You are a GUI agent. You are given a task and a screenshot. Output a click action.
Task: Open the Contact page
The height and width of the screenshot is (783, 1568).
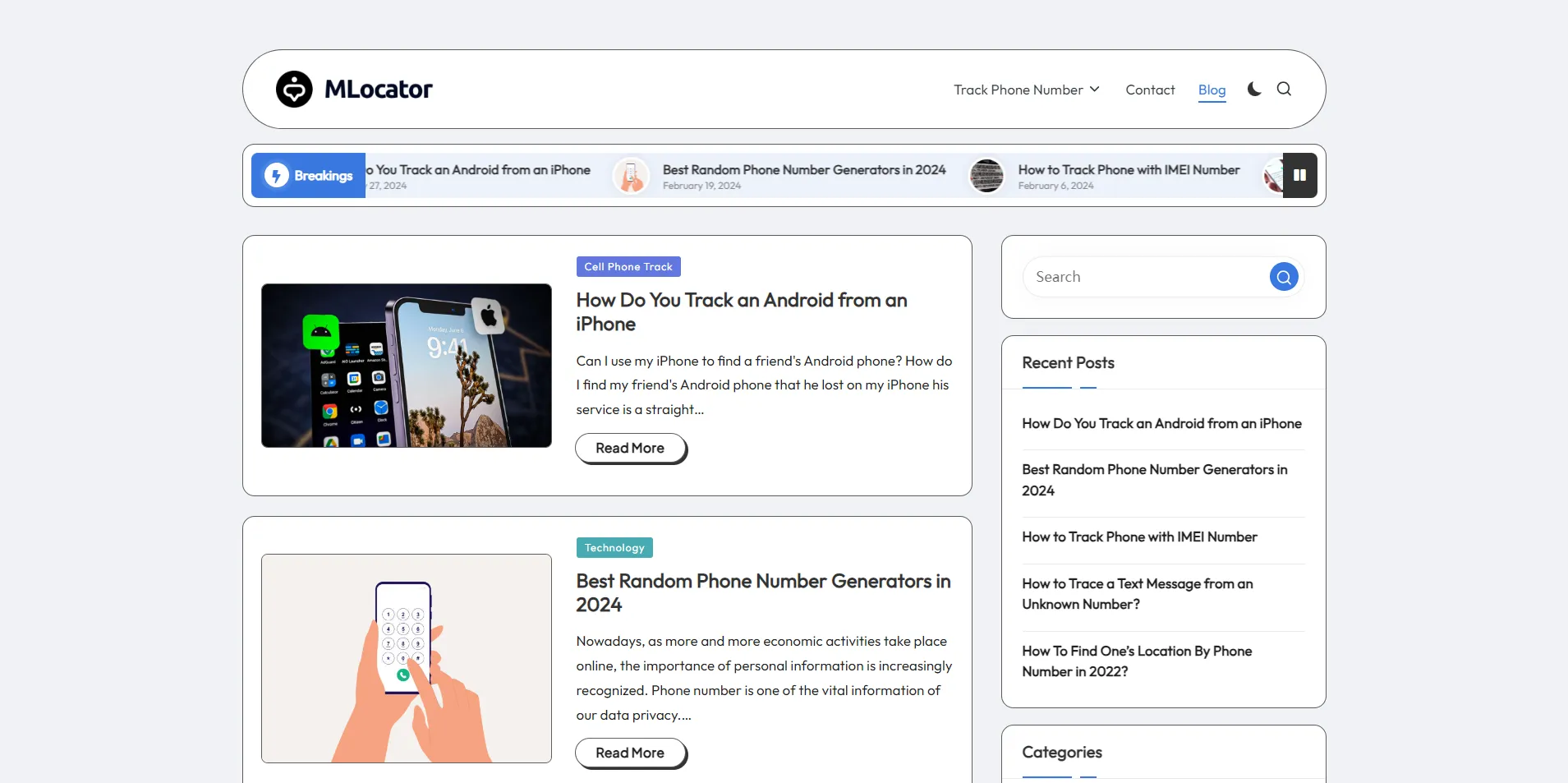(x=1149, y=90)
